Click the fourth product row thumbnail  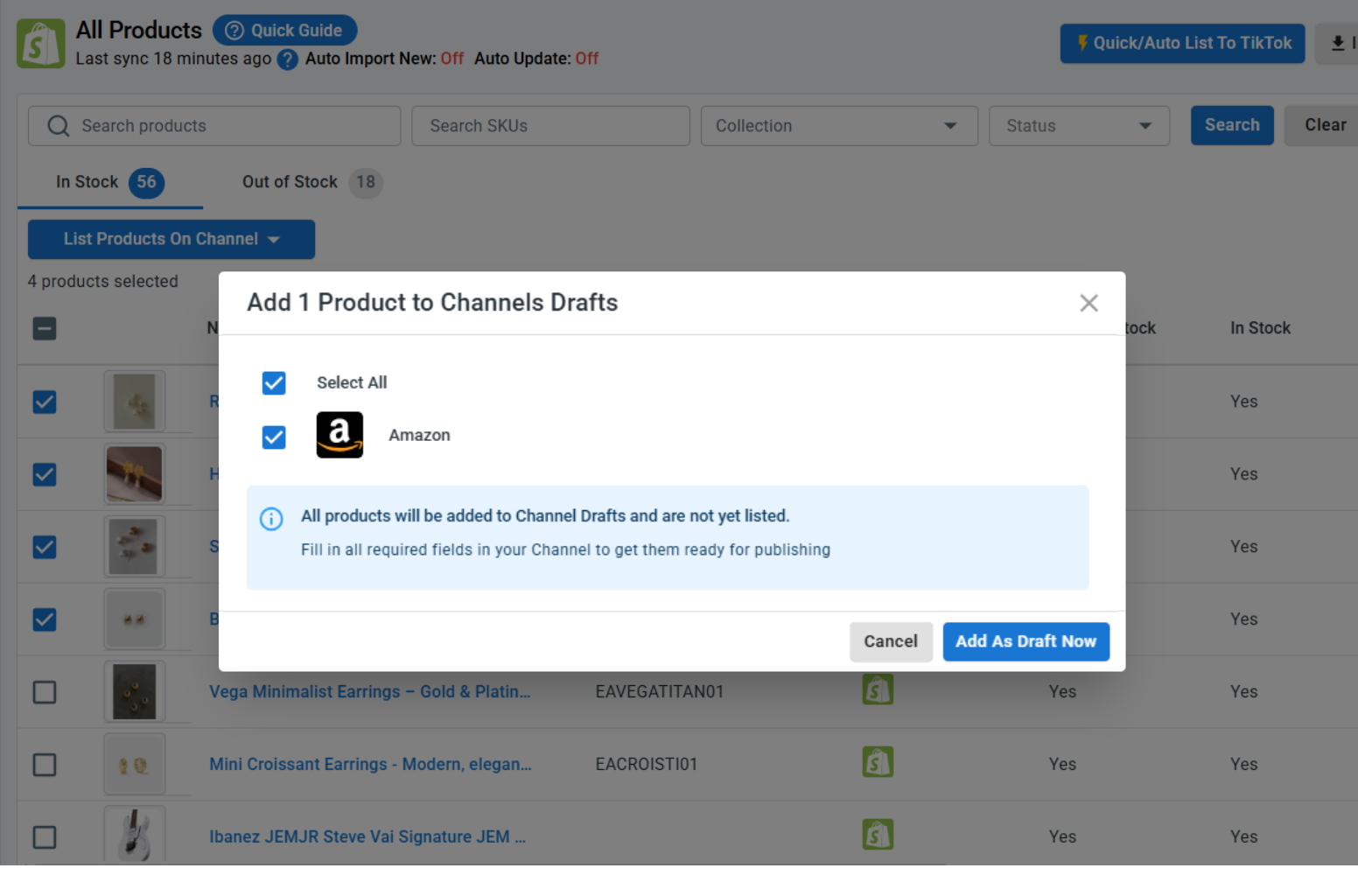(135, 619)
